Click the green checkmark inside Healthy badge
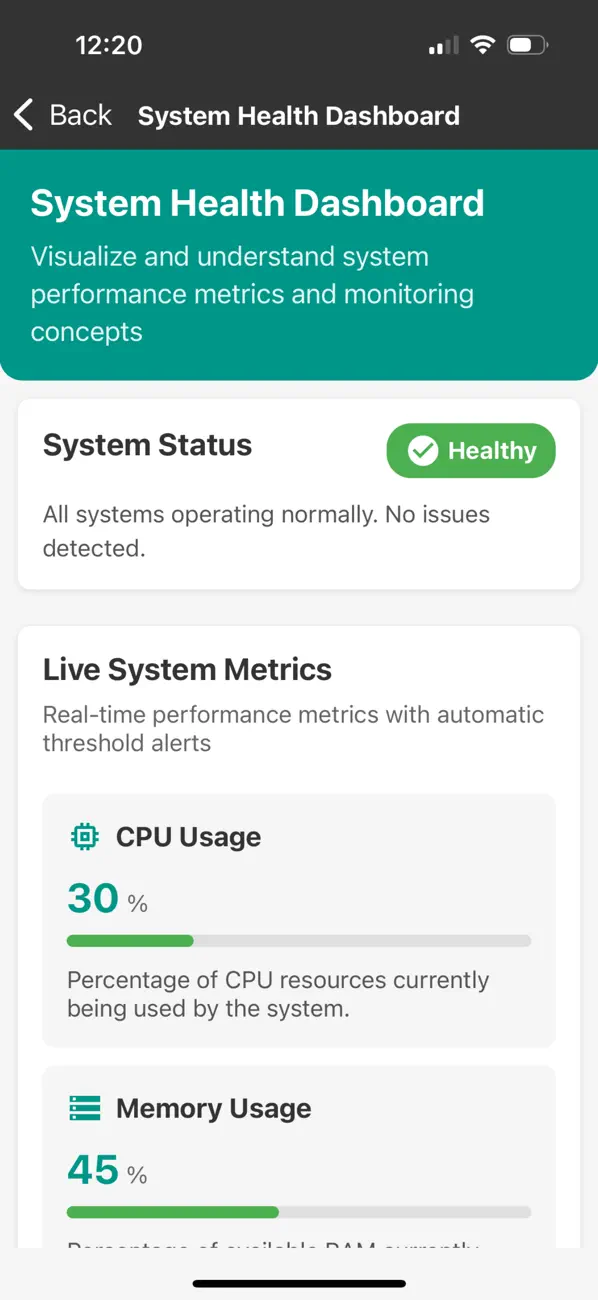Image resolution: width=598 pixels, height=1300 pixels. click(423, 451)
